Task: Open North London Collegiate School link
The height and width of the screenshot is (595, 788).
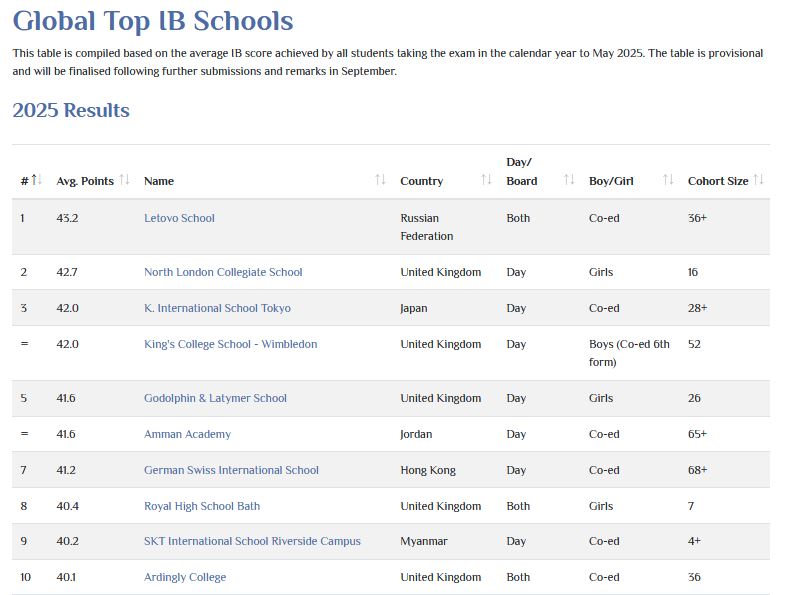Action: click(223, 272)
